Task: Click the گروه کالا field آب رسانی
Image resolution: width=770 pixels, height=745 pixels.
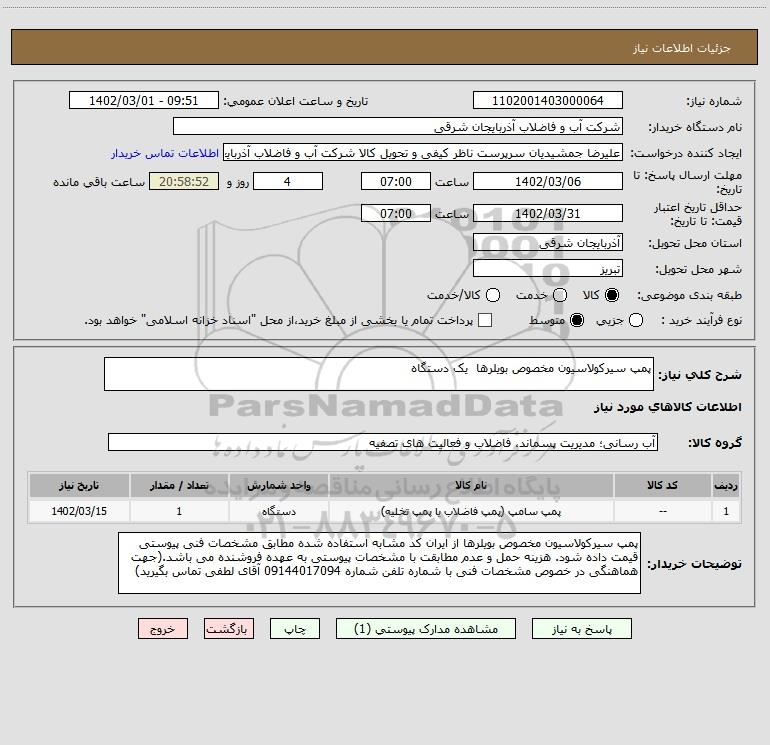Action: (383, 442)
